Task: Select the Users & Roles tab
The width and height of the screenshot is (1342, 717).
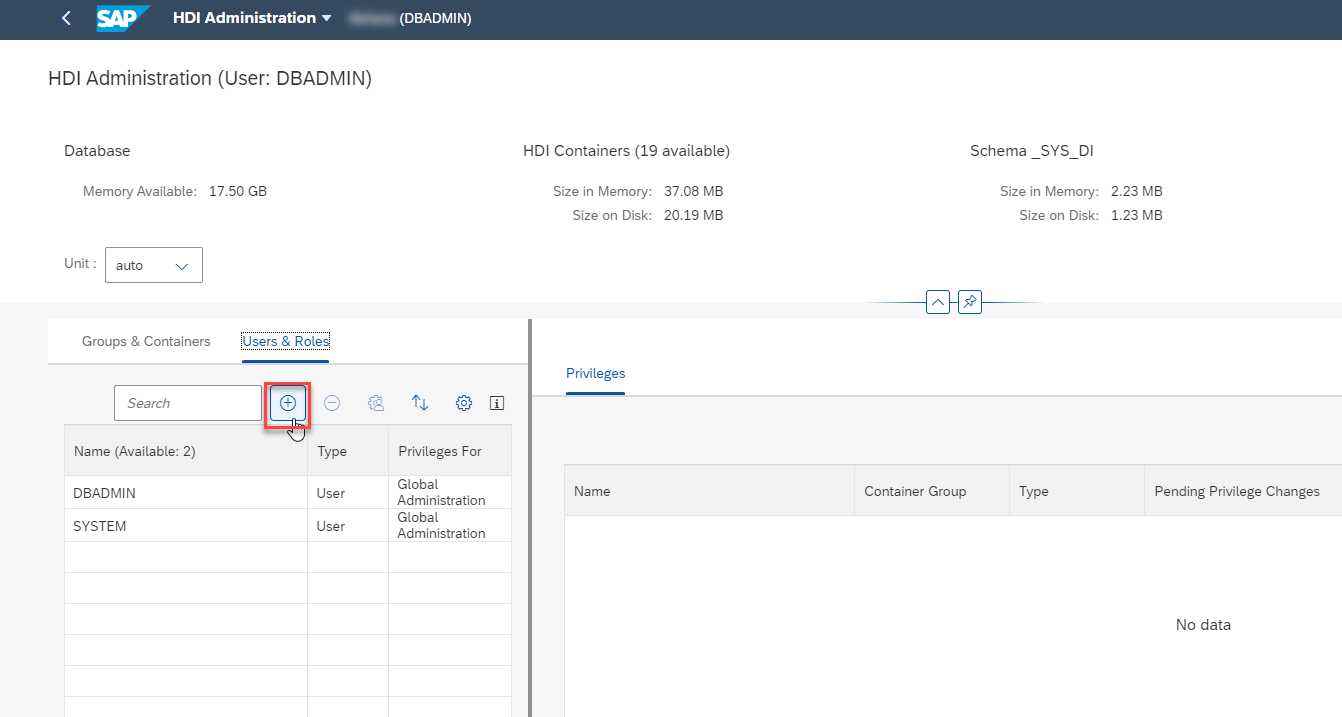Action: coord(286,341)
